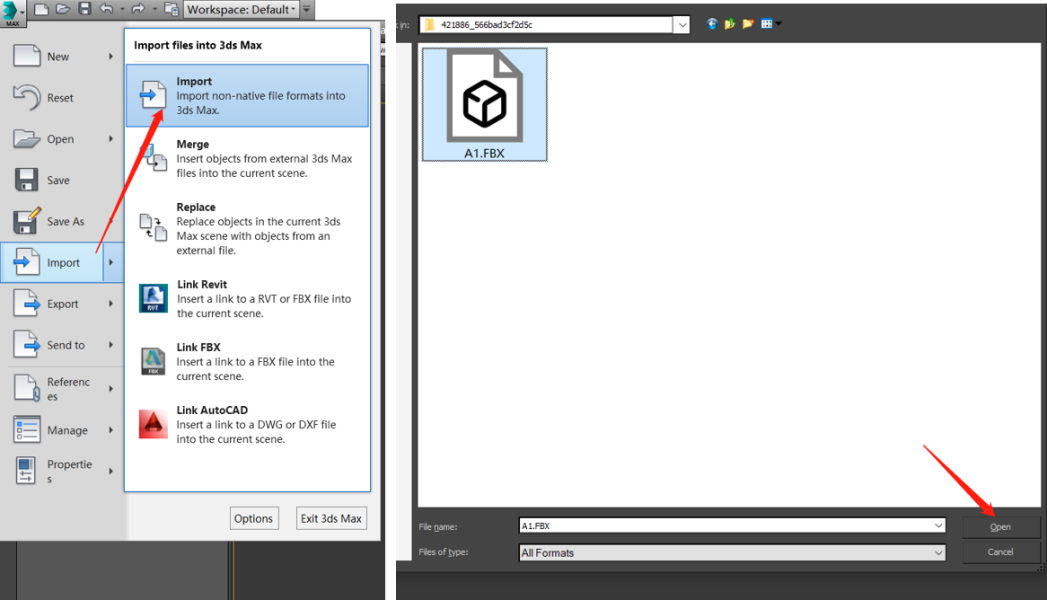Click the Open button in file dialog
The width and height of the screenshot is (1047, 600).
pyautogui.click(x=1000, y=527)
